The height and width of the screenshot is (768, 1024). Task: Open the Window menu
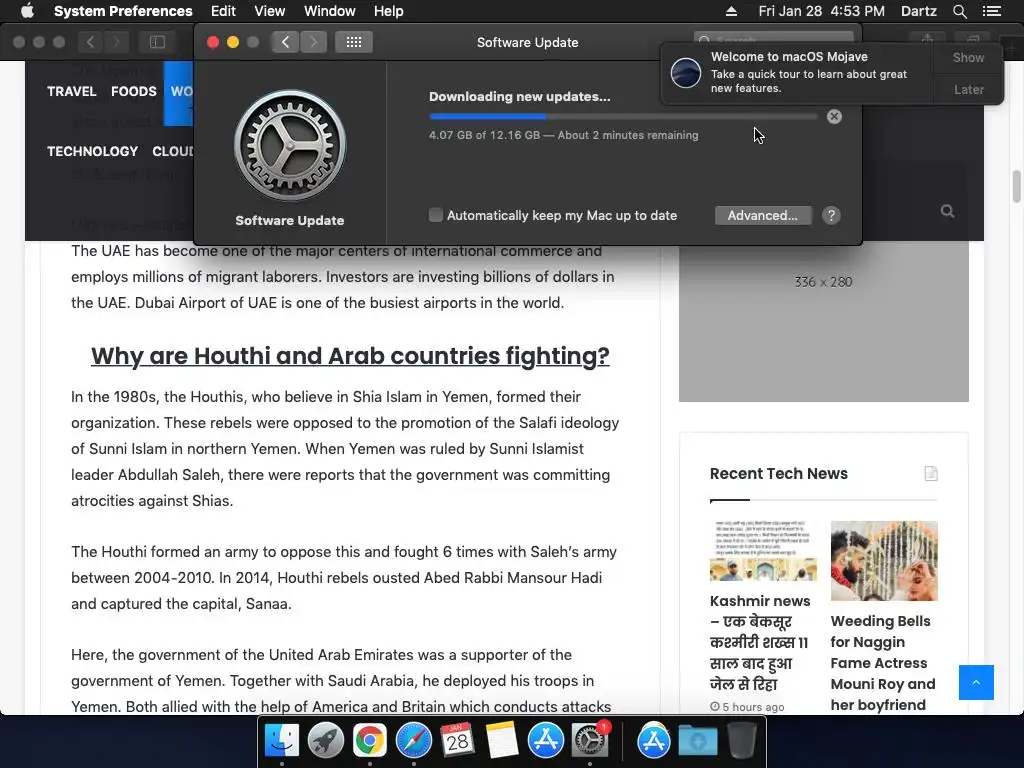[x=330, y=11]
